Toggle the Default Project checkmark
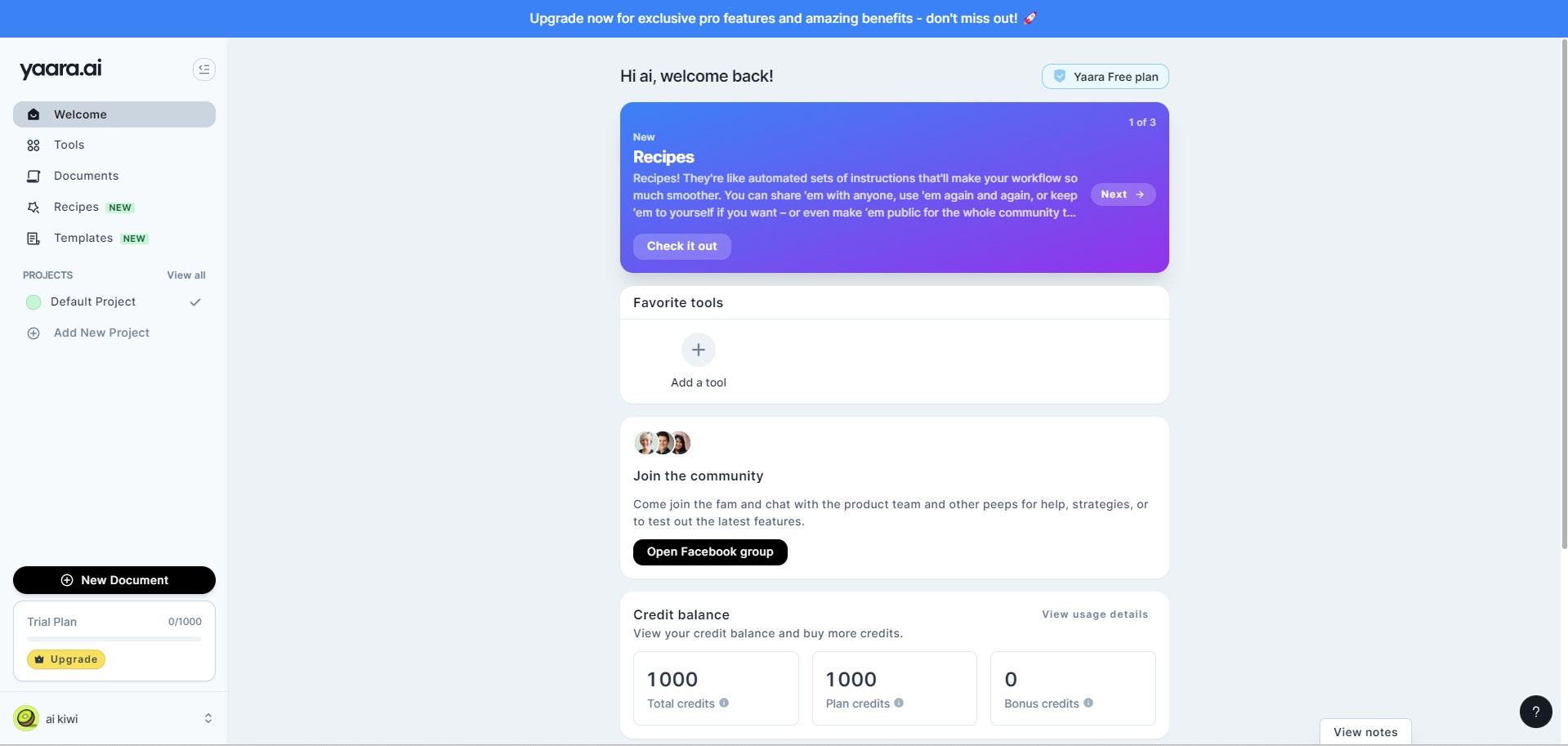Screen dimensions: 1568x746 pos(195,302)
